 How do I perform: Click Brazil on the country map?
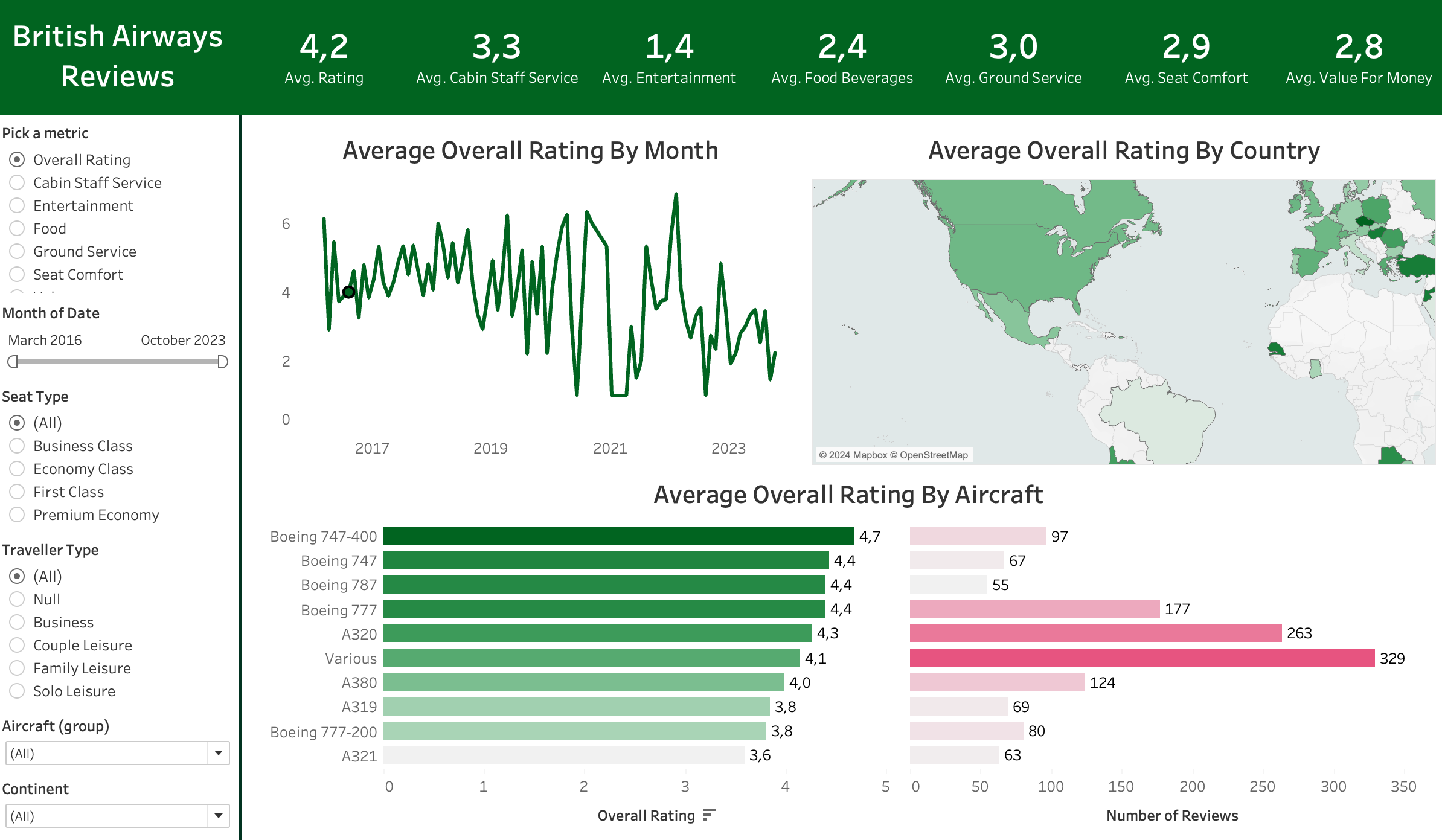click(x=1159, y=420)
